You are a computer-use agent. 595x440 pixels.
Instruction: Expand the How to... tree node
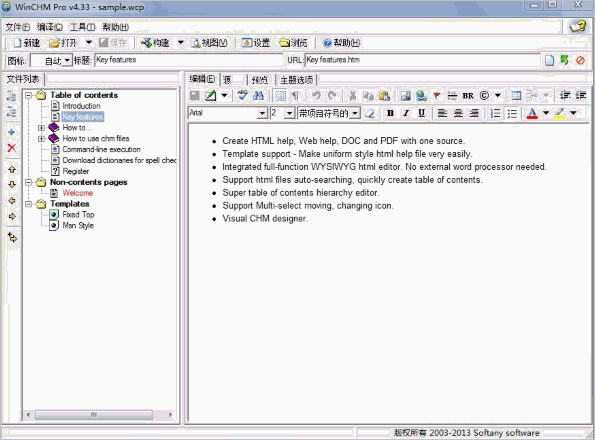41,128
